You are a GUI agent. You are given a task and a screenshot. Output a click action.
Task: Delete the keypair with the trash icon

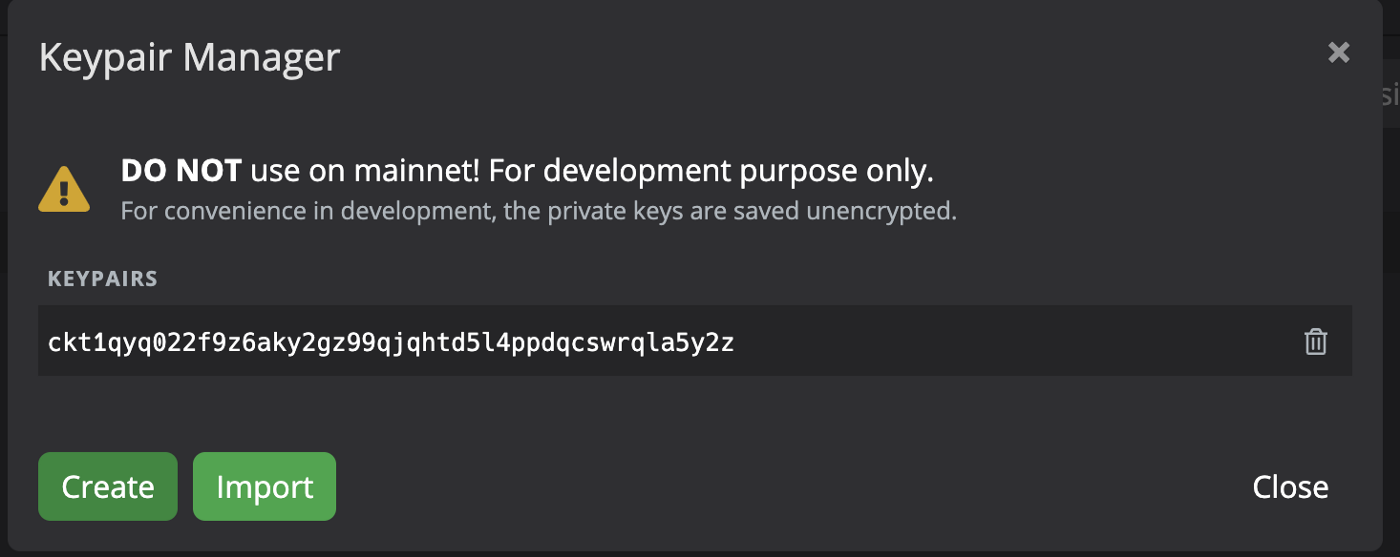tap(1315, 342)
